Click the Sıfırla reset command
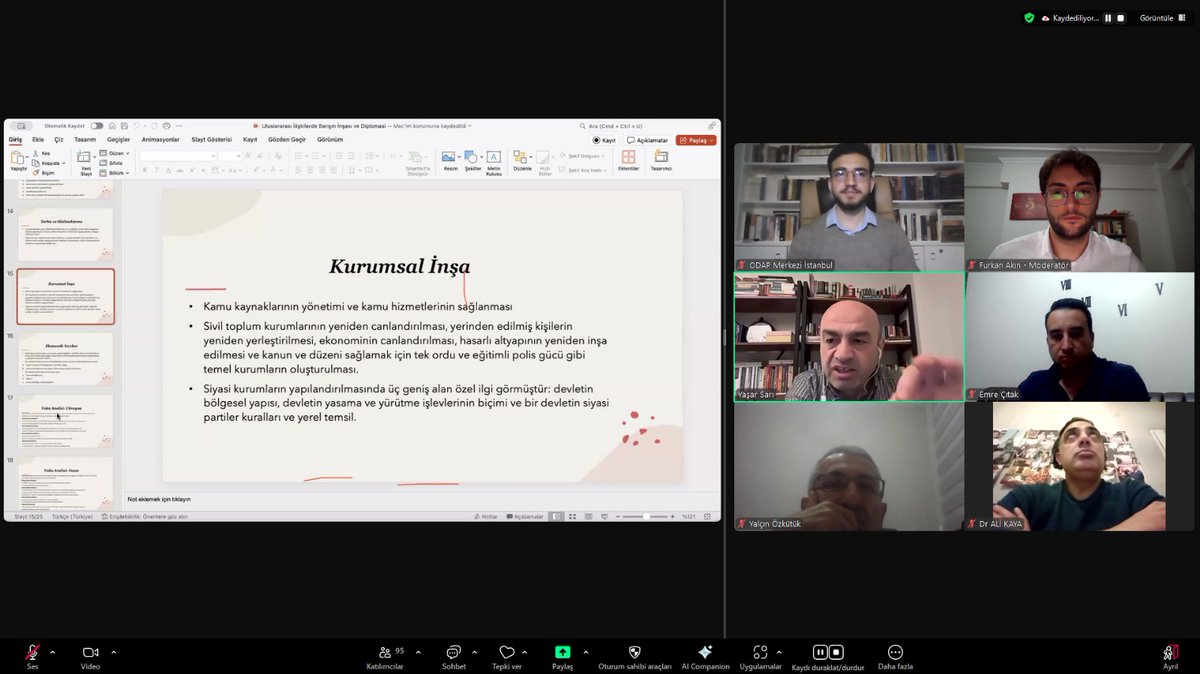 coord(113,163)
